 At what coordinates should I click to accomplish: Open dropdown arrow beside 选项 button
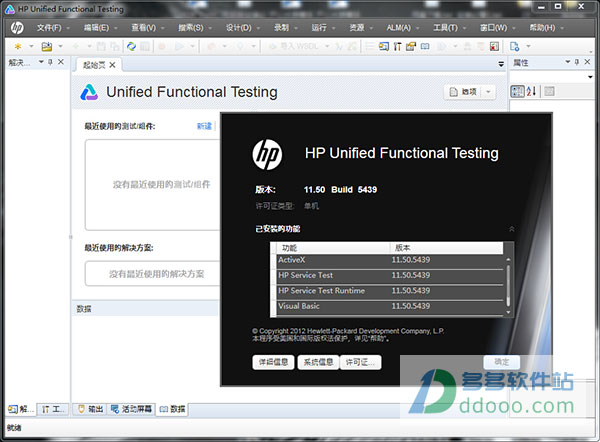(488, 92)
